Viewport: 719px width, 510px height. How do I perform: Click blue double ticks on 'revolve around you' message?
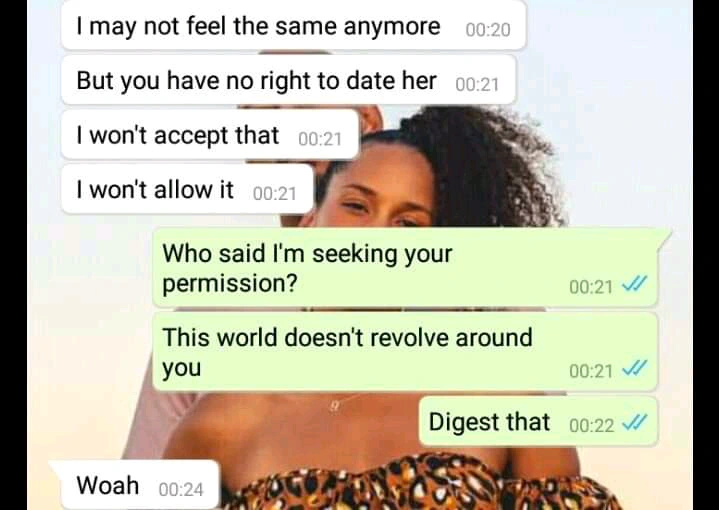635,368
